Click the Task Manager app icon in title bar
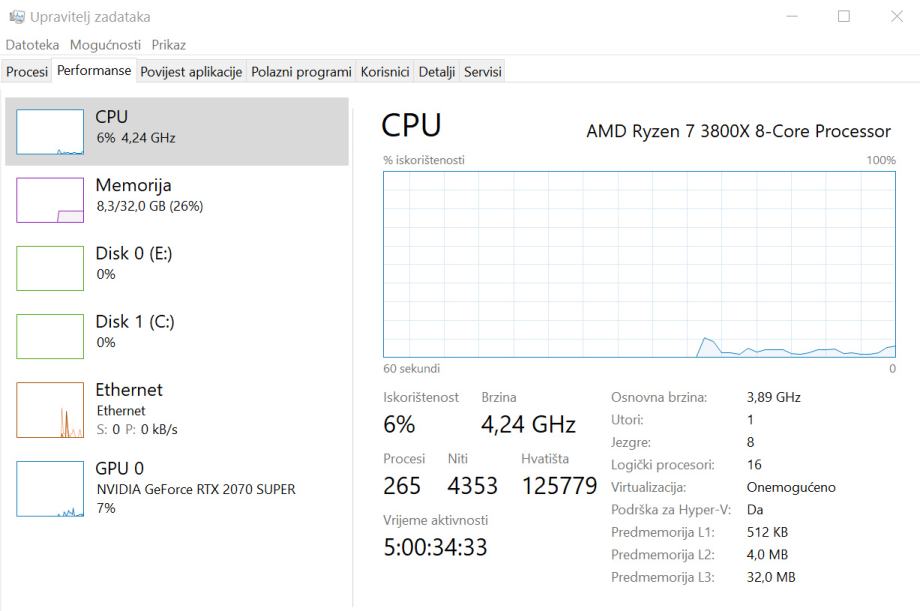The width and height of the screenshot is (920, 611). coord(16,16)
